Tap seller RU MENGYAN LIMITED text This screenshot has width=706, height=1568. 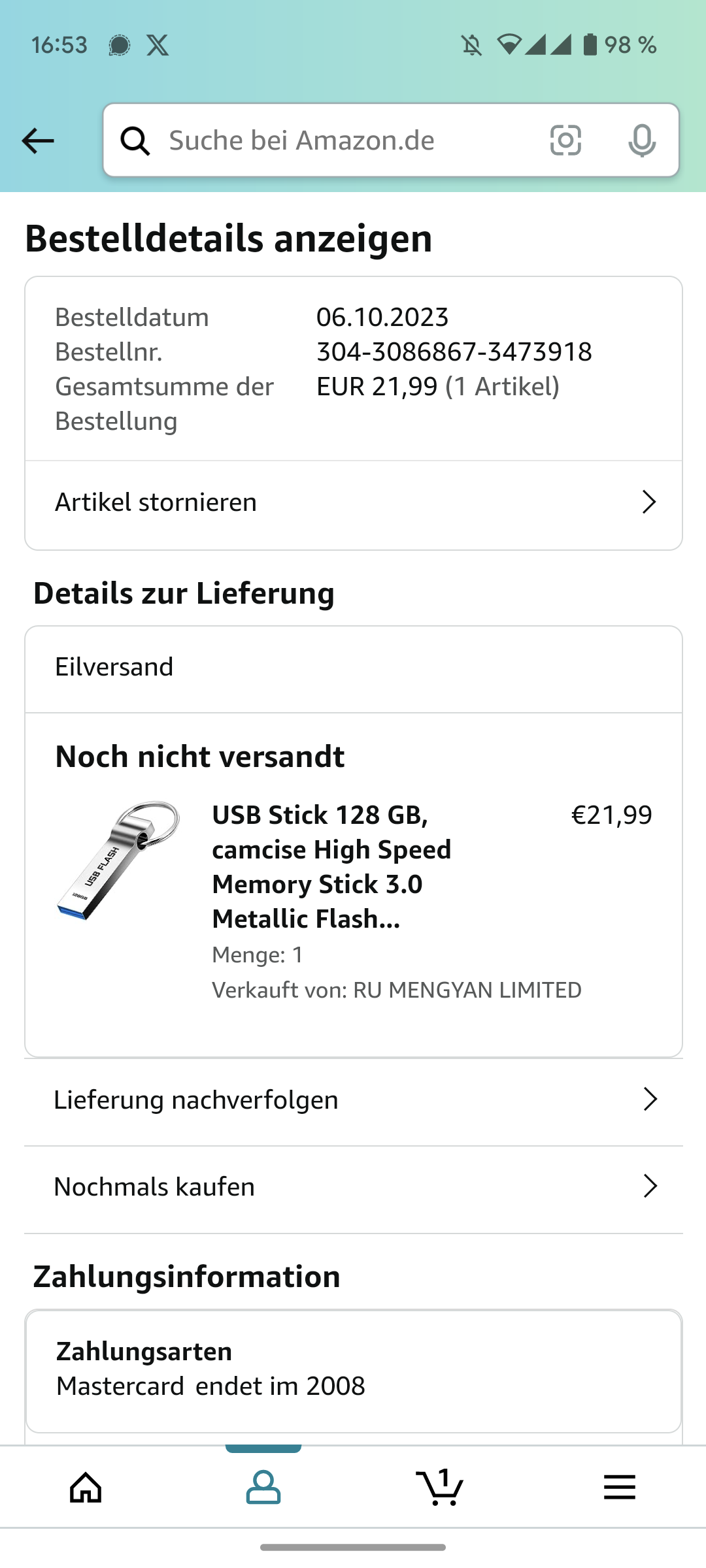467,990
